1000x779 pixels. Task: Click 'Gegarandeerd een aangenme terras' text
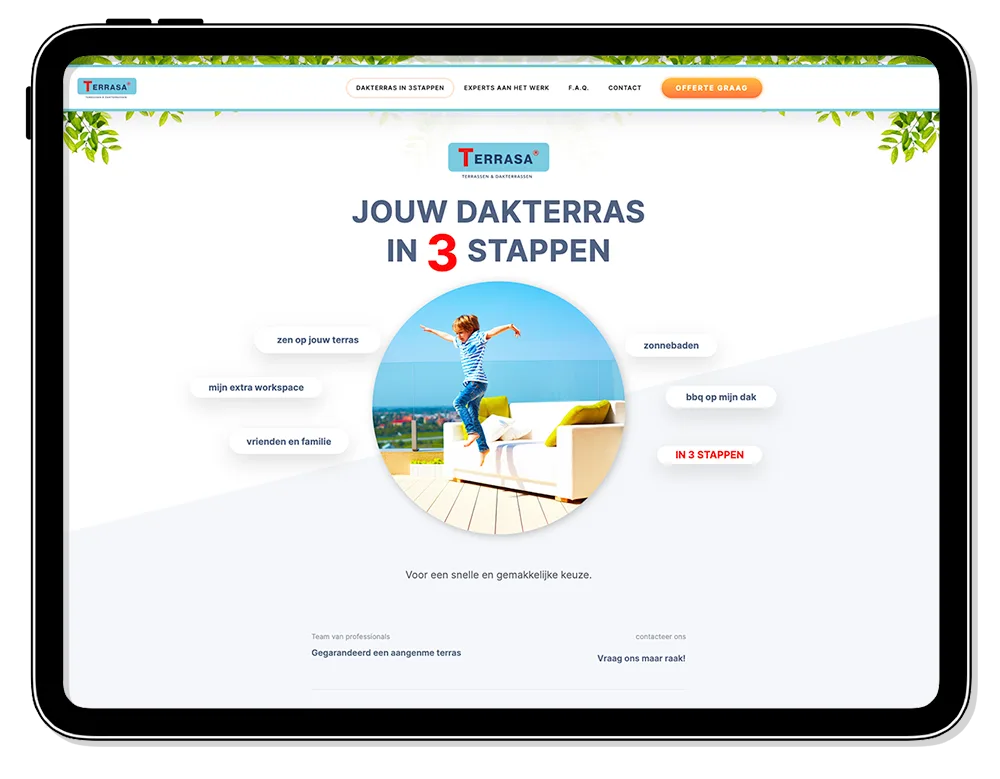pos(386,653)
